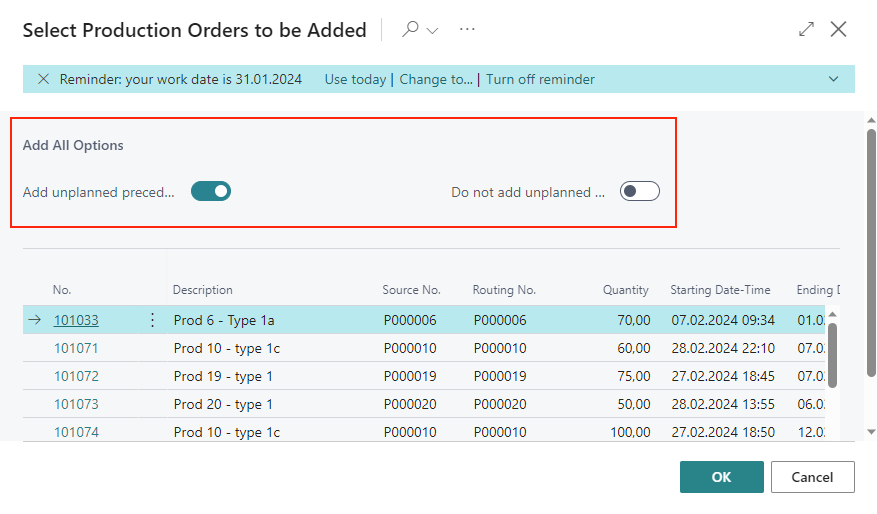The width and height of the screenshot is (877, 514).
Task: Select order number 101074
Action: coord(76,432)
